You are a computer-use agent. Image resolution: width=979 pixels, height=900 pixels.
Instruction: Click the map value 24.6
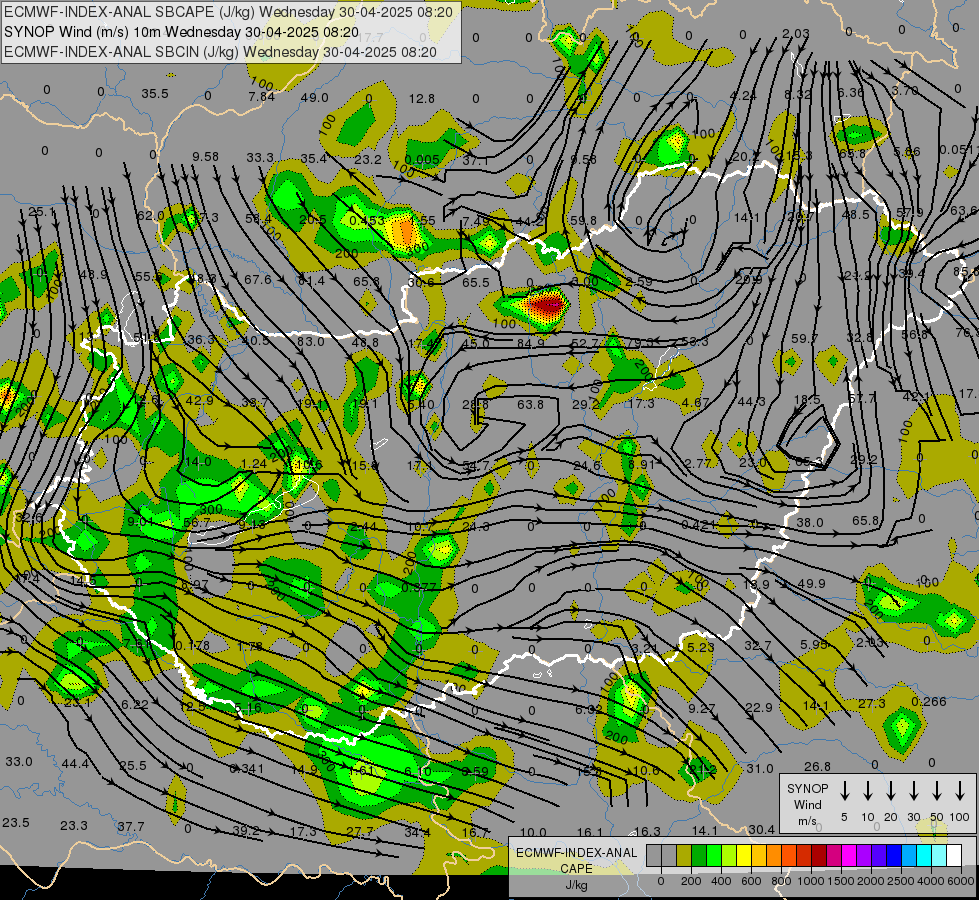tap(586, 465)
